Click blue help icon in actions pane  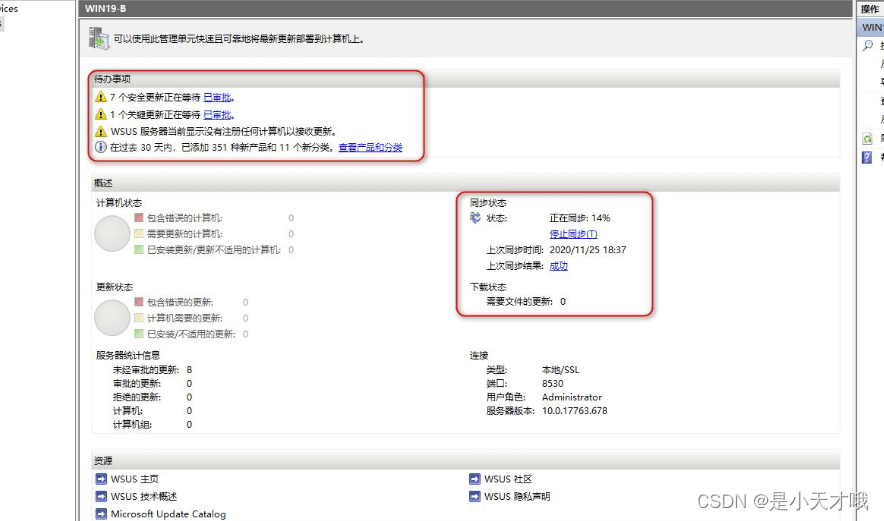click(x=867, y=157)
